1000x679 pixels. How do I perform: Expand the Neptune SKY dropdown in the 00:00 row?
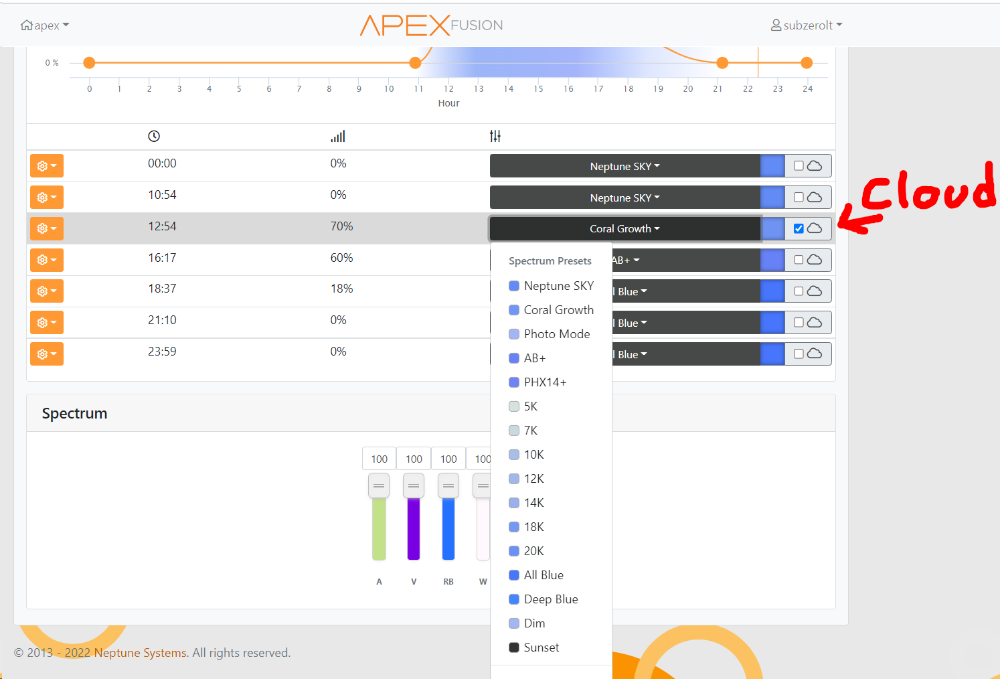(x=625, y=166)
